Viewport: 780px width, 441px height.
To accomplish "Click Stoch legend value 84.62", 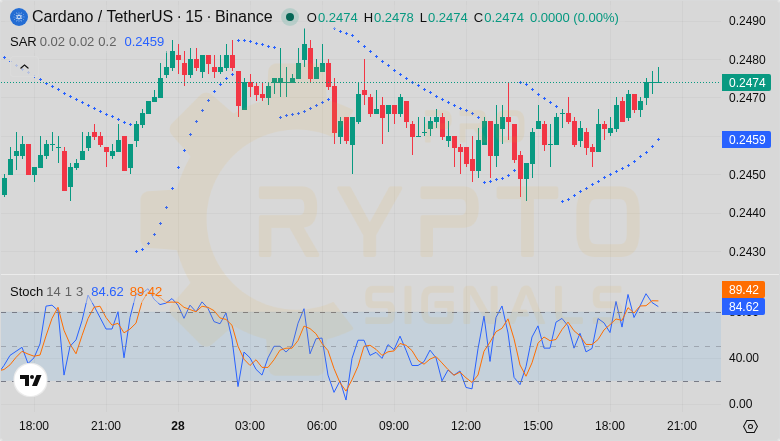I will pyautogui.click(x=107, y=291).
